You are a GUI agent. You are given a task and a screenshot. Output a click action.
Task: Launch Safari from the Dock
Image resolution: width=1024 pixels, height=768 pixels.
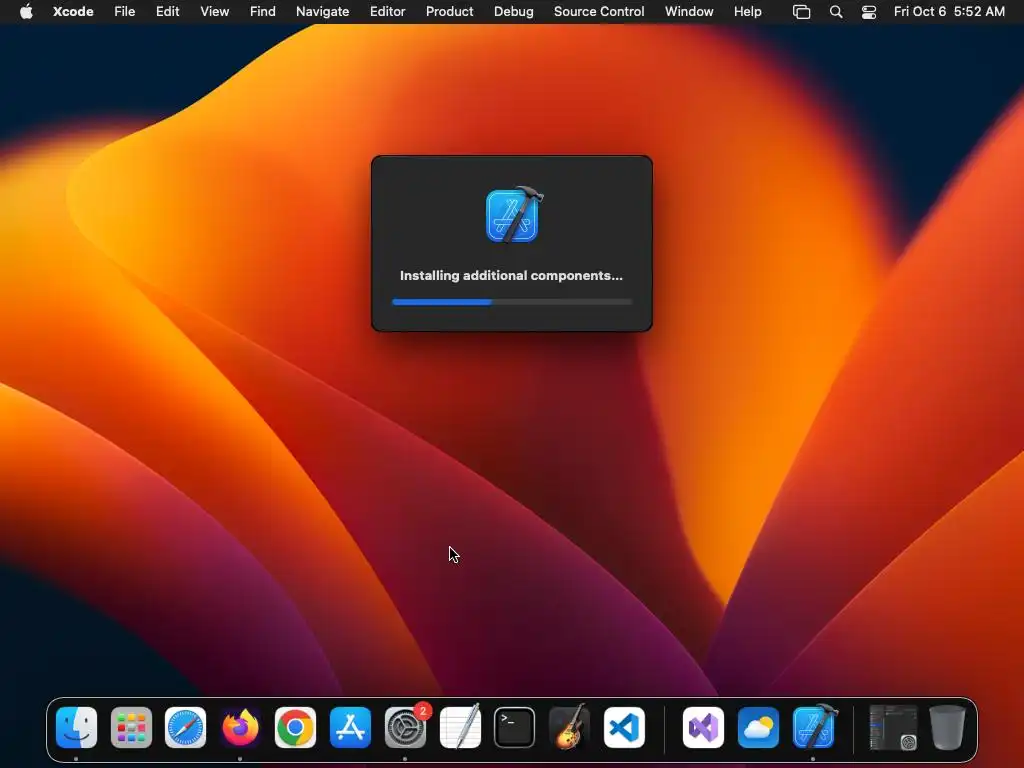(x=185, y=728)
